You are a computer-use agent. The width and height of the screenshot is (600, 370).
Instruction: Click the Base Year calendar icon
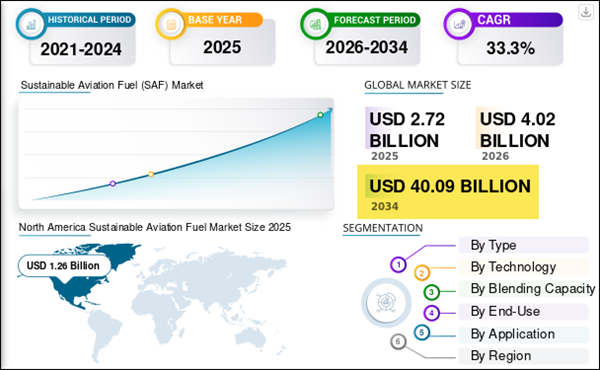[x=171, y=24]
